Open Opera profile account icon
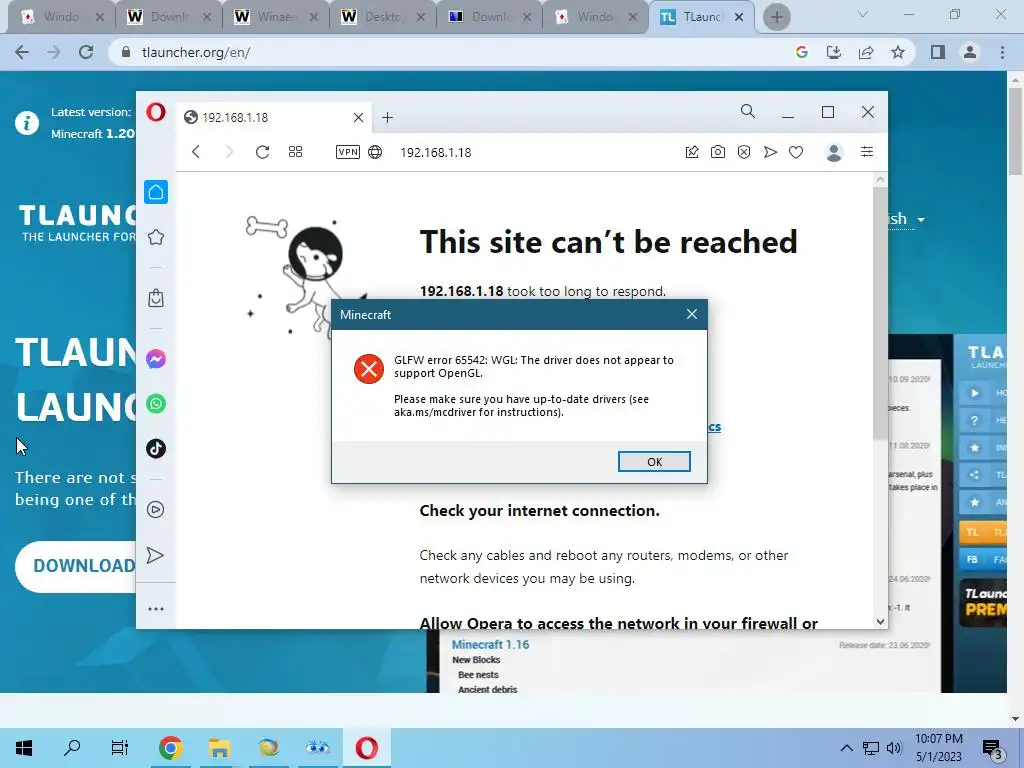Image resolution: width=1024 pixels, height=768 pixels. click(x=834, y=152)
